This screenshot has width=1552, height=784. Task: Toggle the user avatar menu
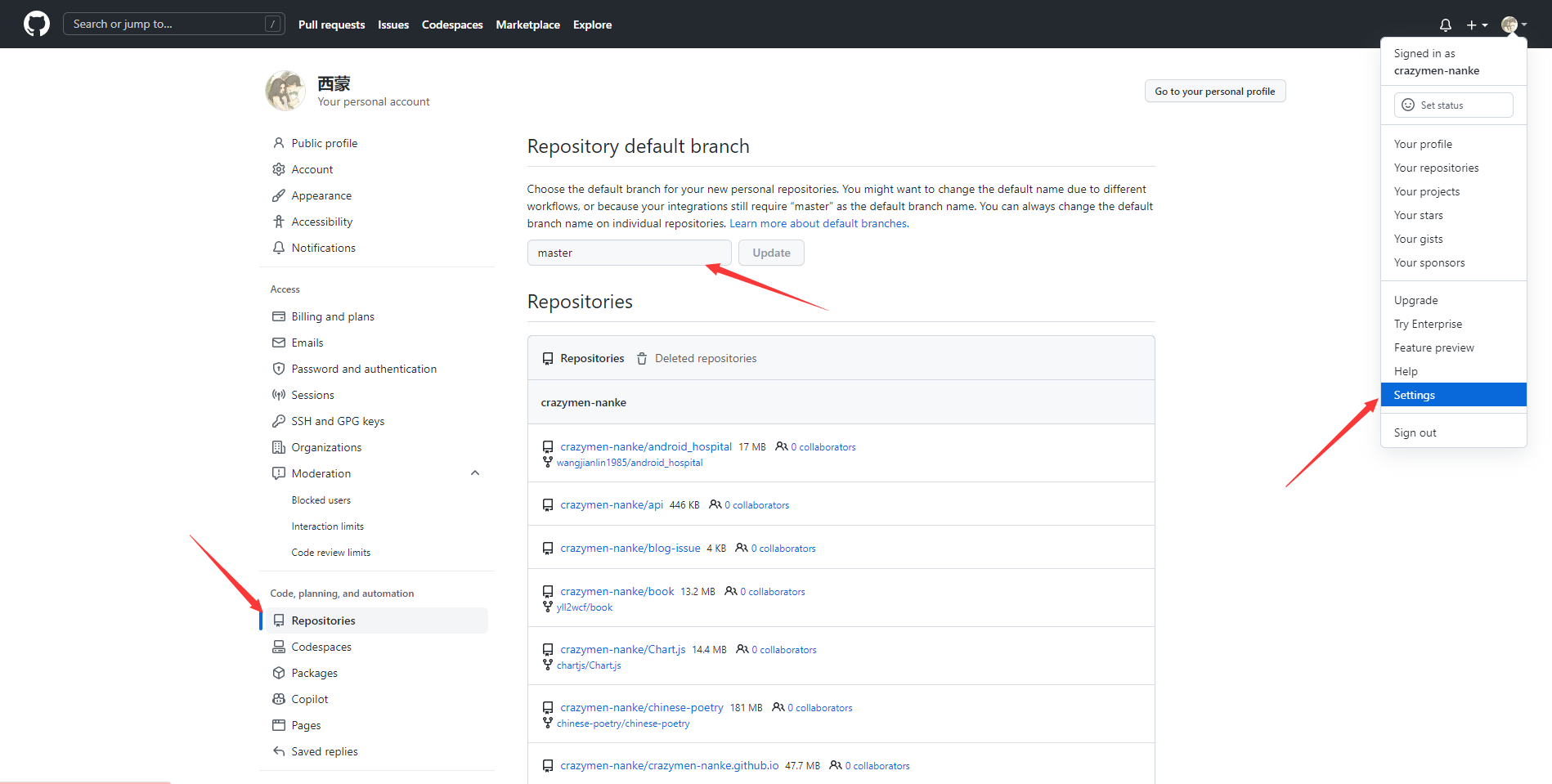[x=1514, y=25]
